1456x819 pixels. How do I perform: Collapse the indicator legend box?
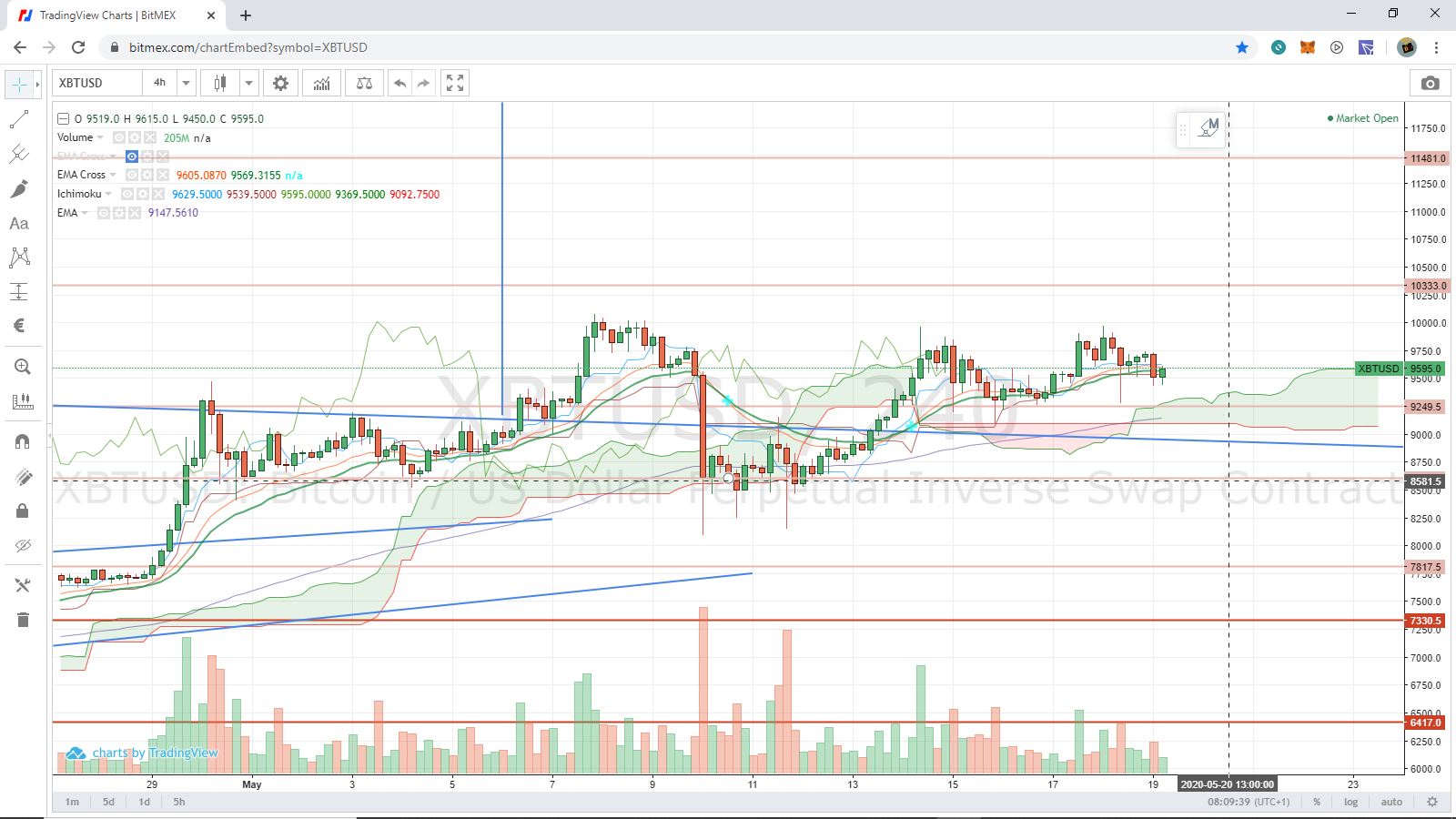click(63, 119)
